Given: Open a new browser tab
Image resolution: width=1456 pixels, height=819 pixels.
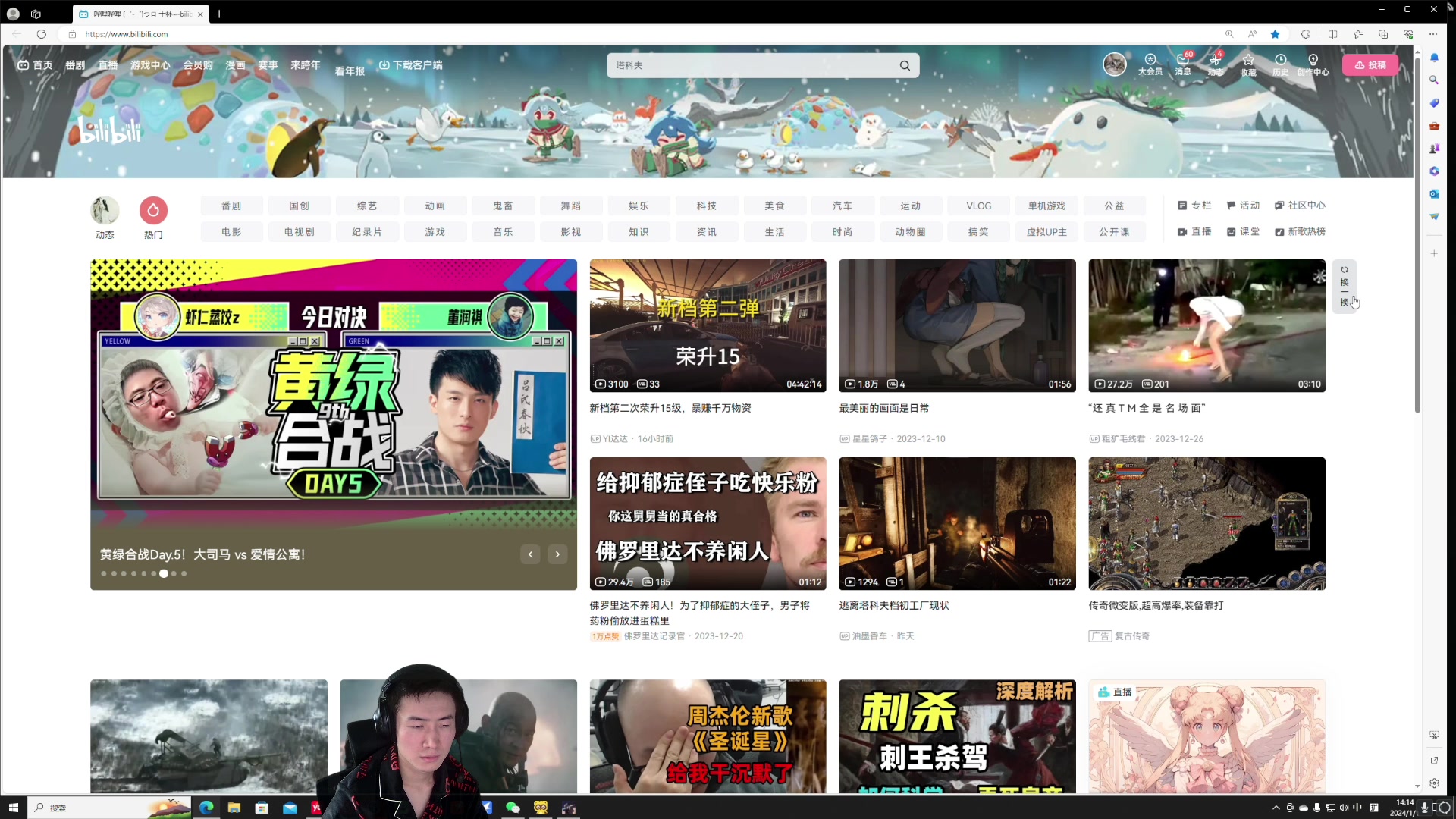Looking at the screenshot, I should click(219, 14).
